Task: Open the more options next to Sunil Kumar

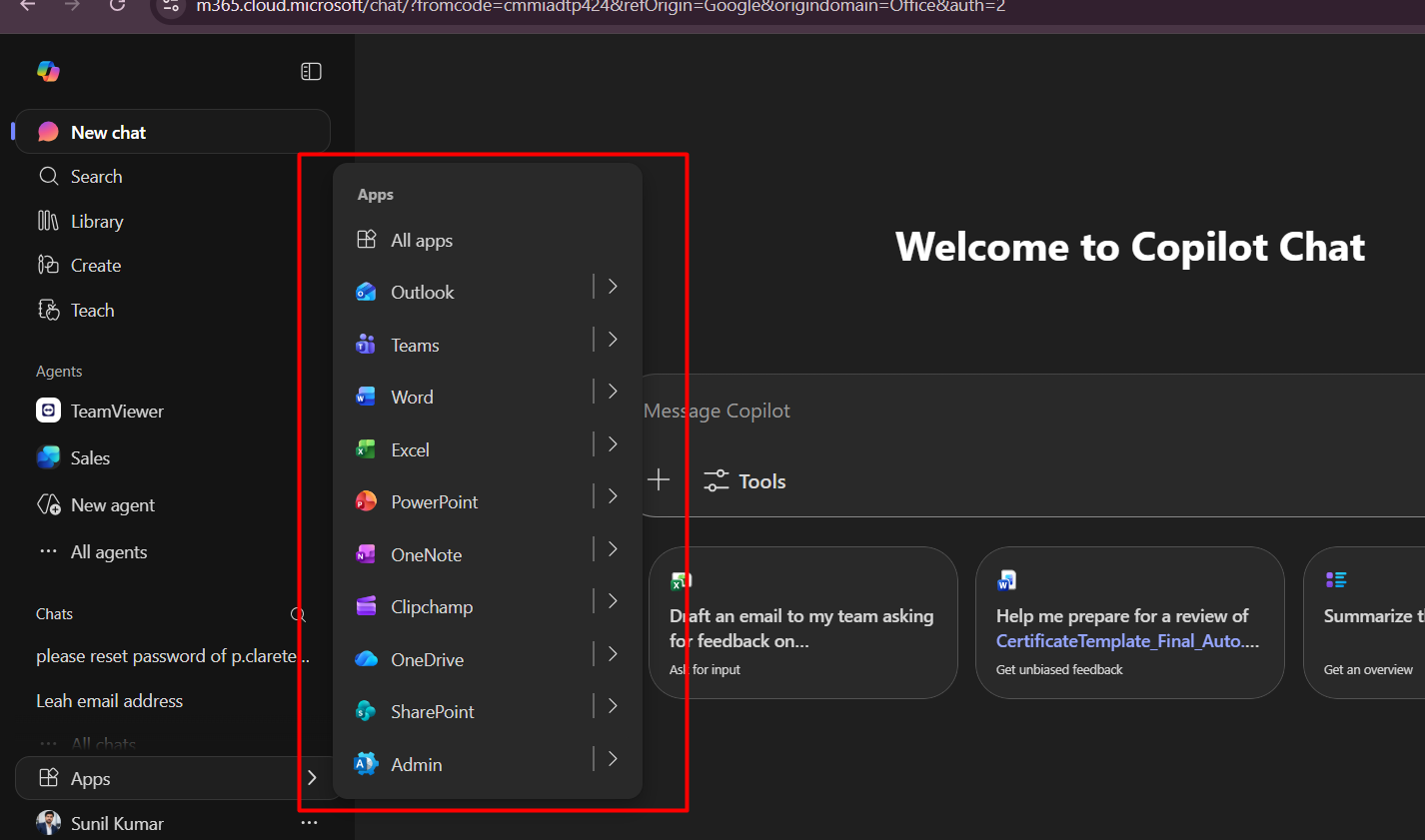Action: point(309,823)
